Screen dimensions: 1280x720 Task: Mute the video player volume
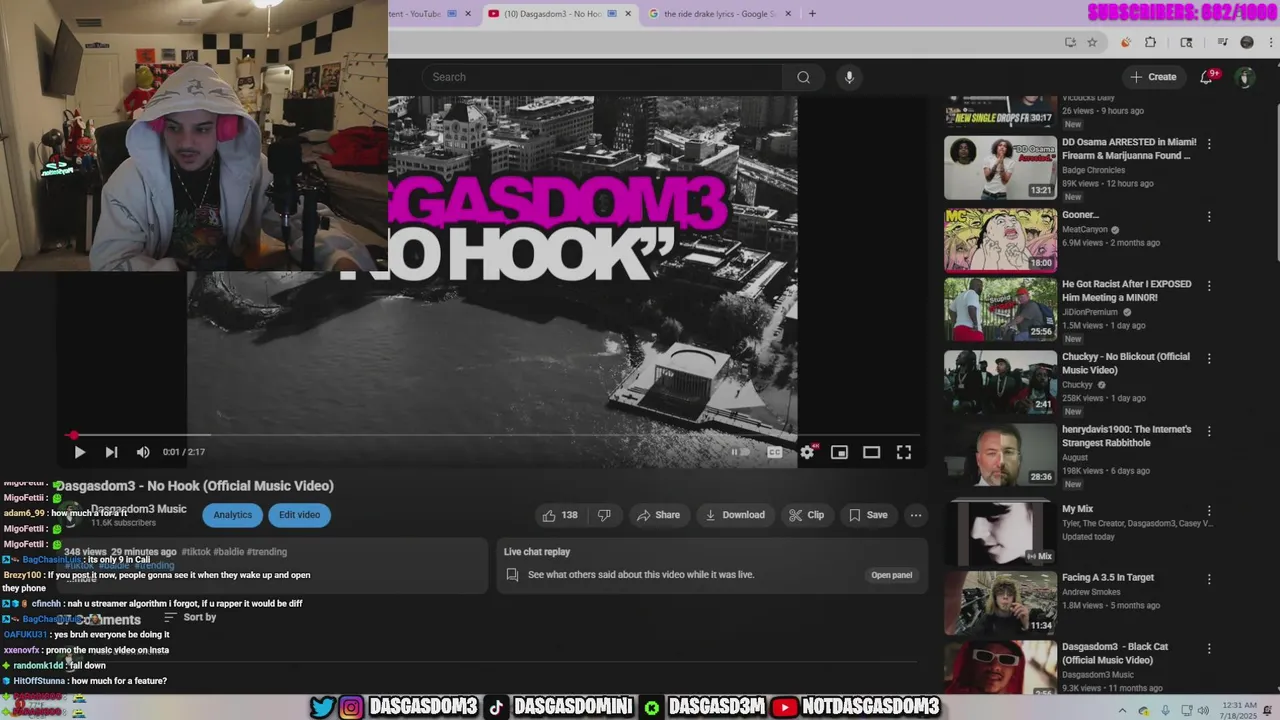pyautogui.click(x=143, y=452)
